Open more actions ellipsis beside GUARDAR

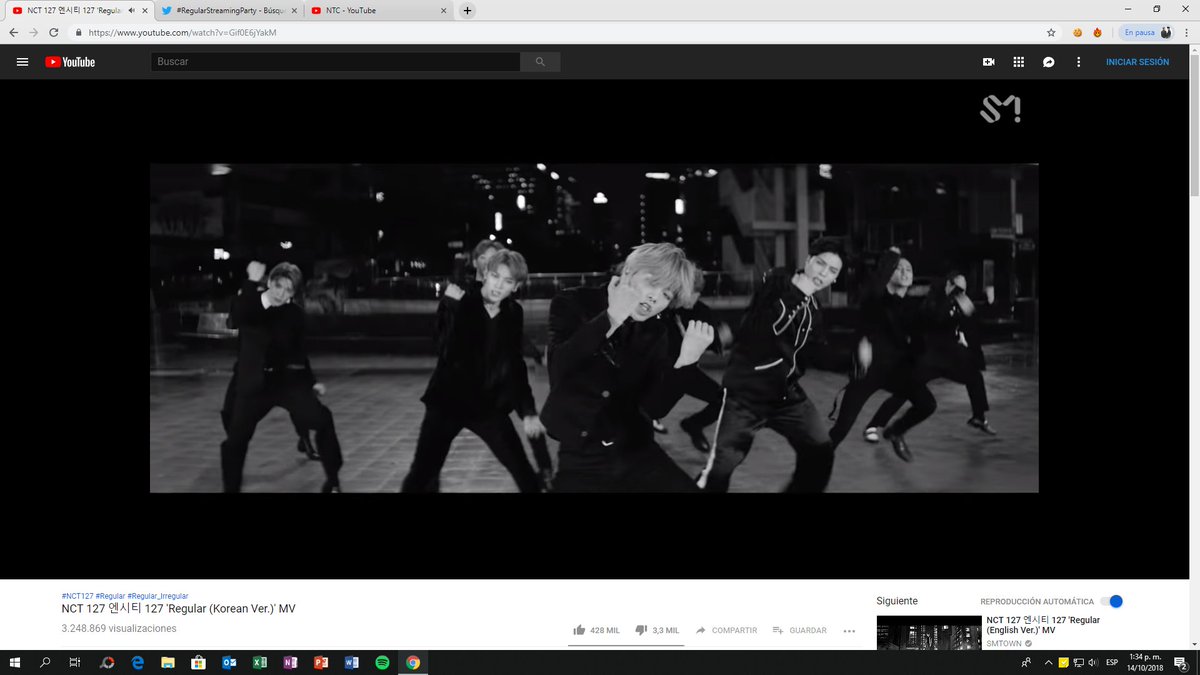click(x=849, y=630)
